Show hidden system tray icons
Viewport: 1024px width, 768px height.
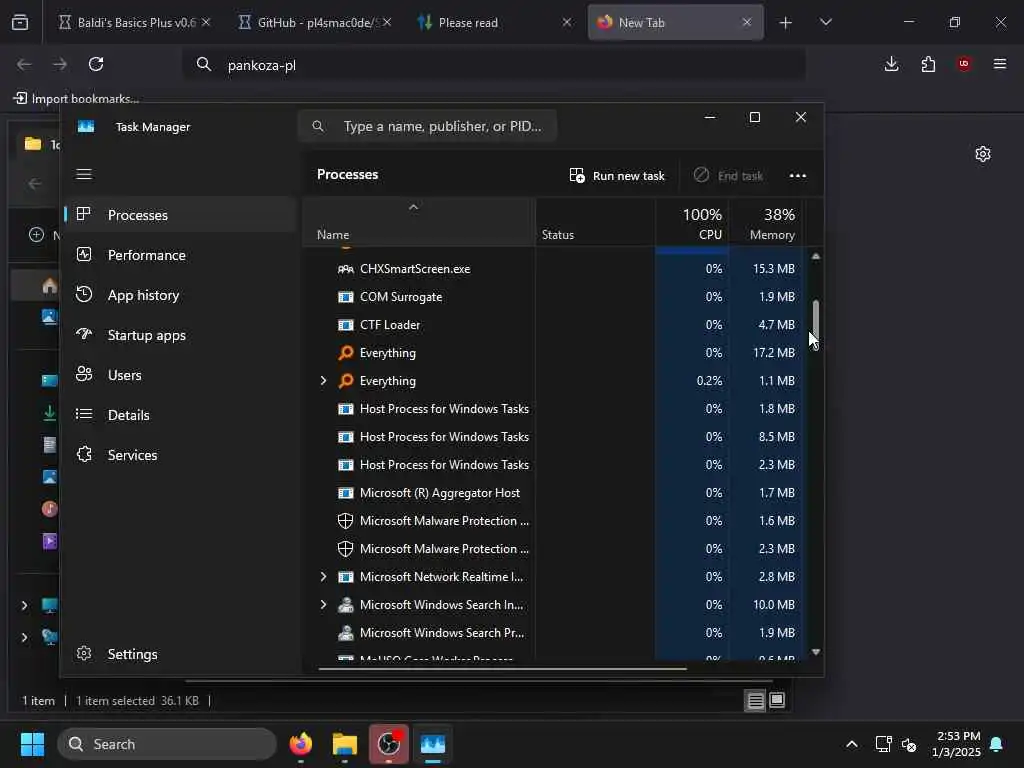pos(852,744)
